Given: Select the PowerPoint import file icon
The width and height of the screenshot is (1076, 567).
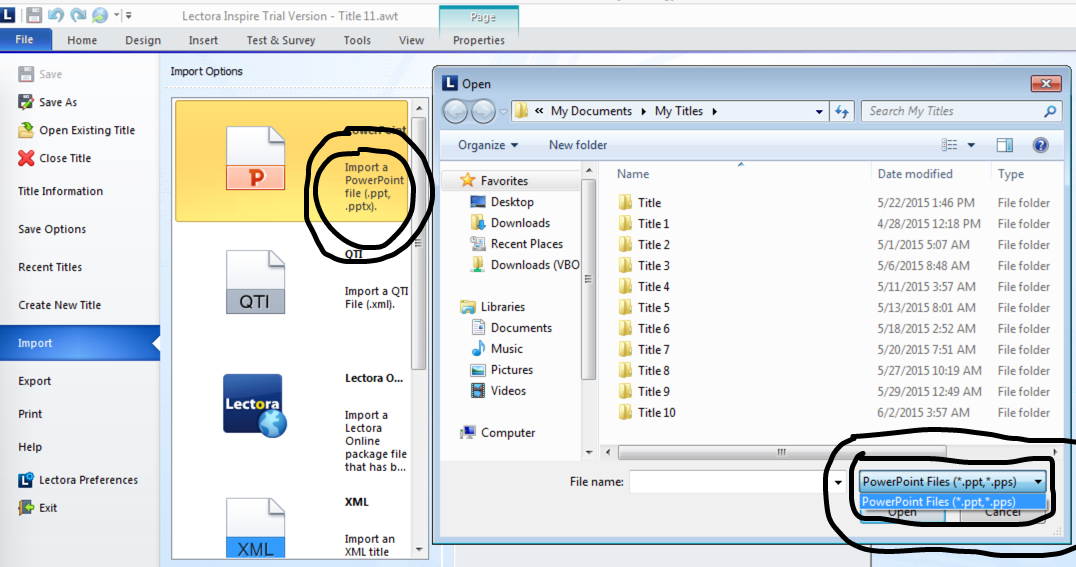Looking at the screenshot, I should click(x=255, y=158).
